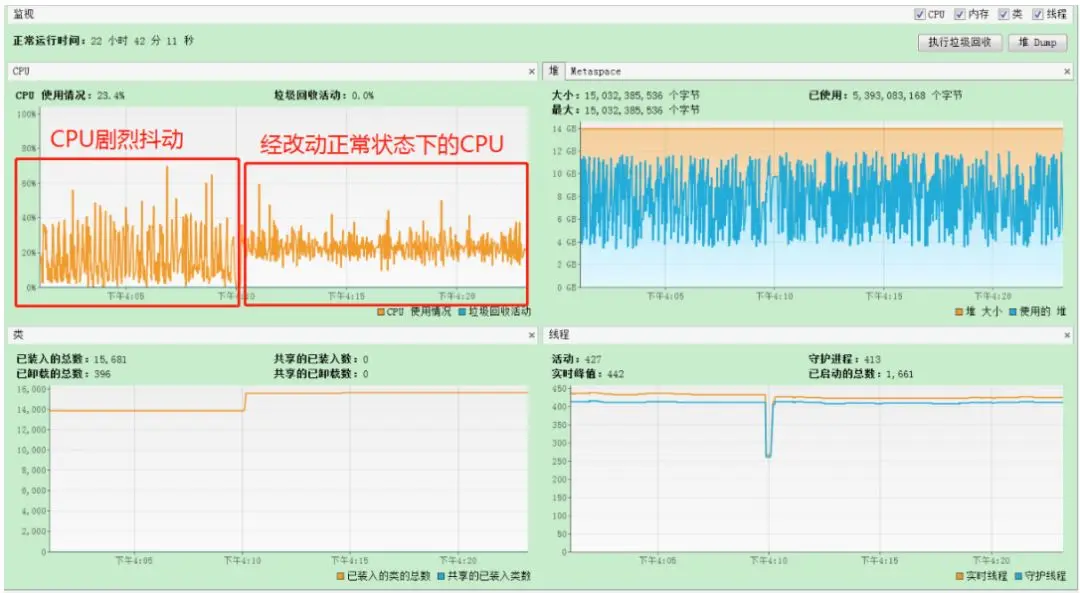Click the 正常运行时间 uptime value
The height and width of the screenshot is (593, 1080).
(x=142, y=41)
